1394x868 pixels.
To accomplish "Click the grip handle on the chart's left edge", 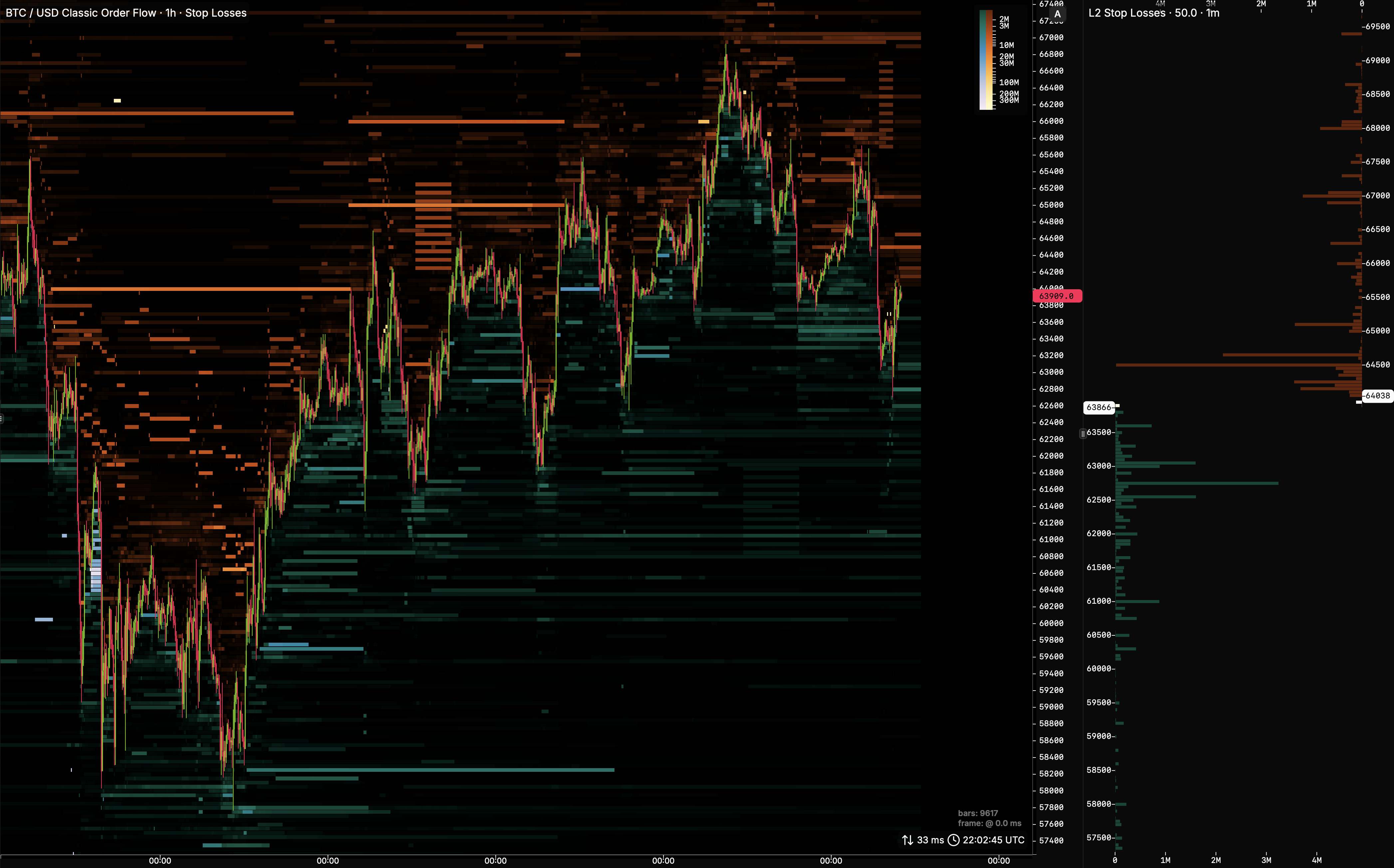I will click(2, 418).
